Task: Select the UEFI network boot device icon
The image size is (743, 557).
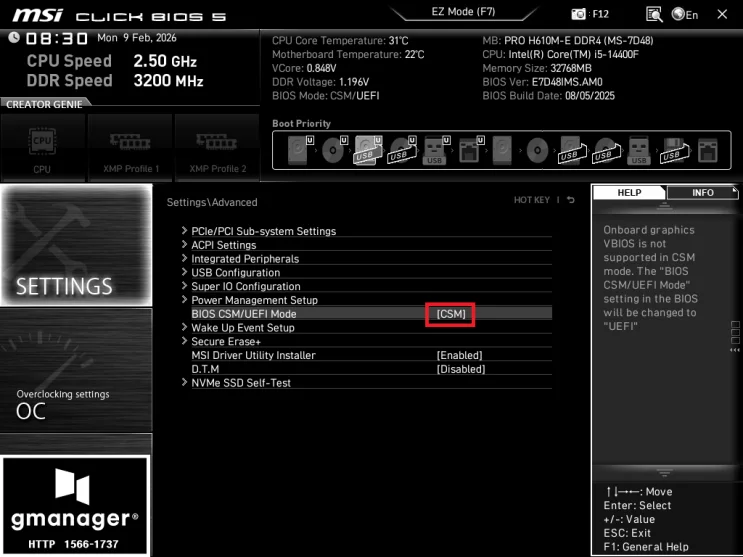Action: coord(470,150)
